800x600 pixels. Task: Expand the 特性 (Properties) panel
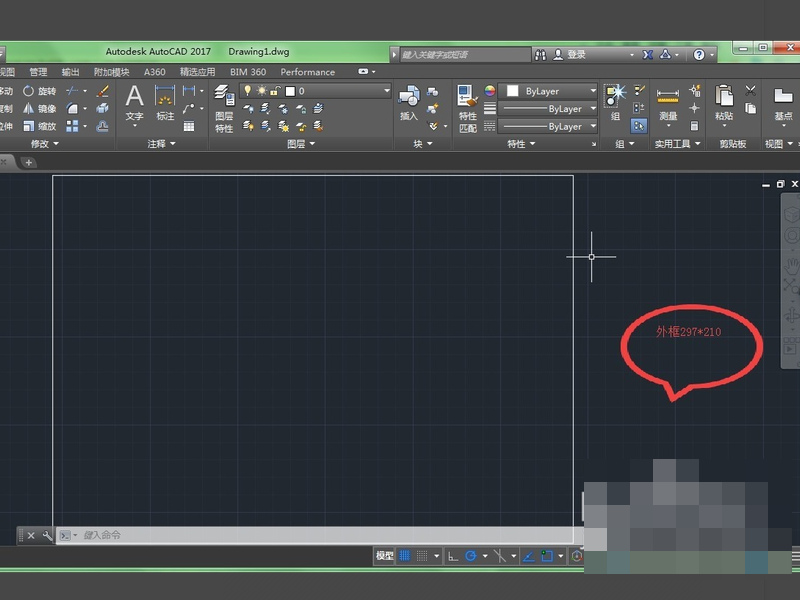tap(521, 144)
